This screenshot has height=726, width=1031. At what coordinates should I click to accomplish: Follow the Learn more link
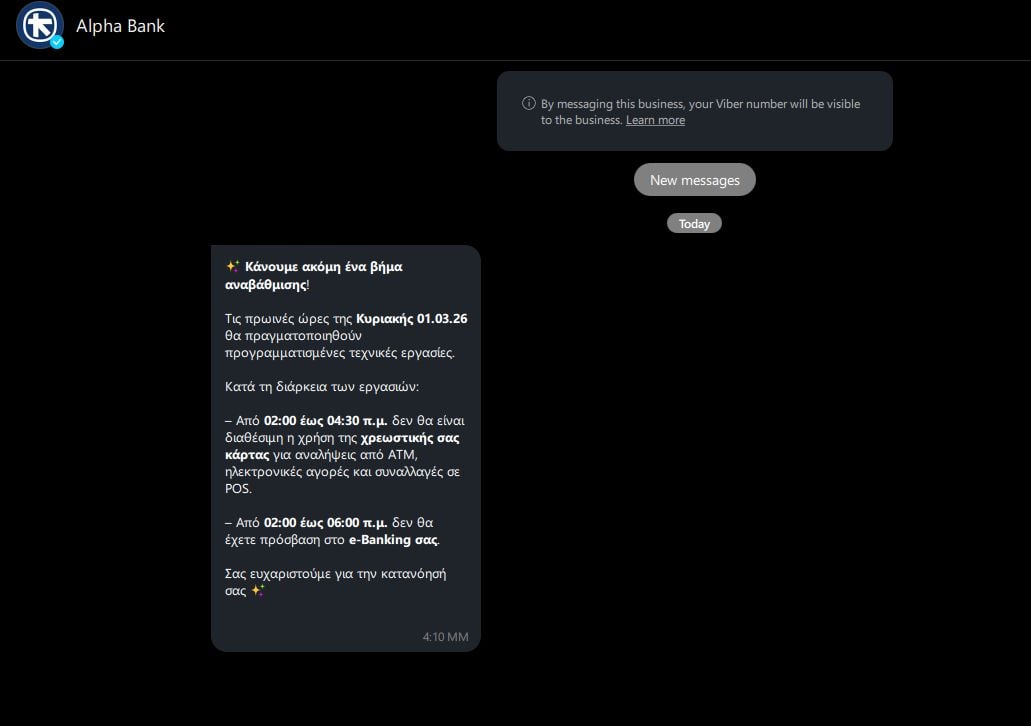pos(655,120)
